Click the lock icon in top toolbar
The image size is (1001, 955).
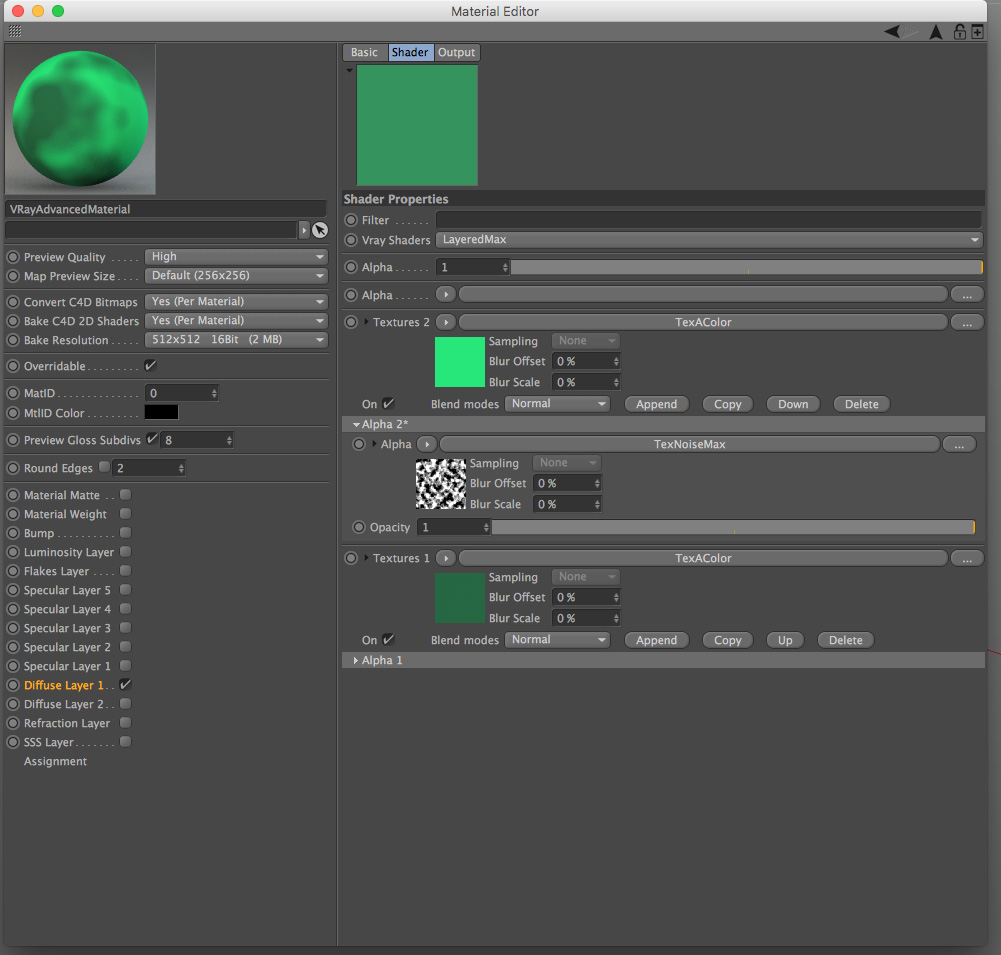click(x=959, y=31)
